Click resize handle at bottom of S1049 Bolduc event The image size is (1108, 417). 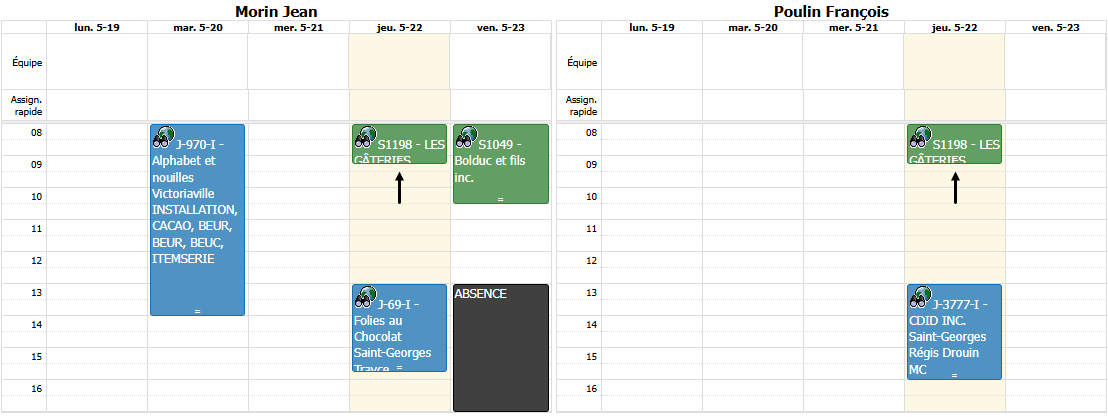[500, 199]
